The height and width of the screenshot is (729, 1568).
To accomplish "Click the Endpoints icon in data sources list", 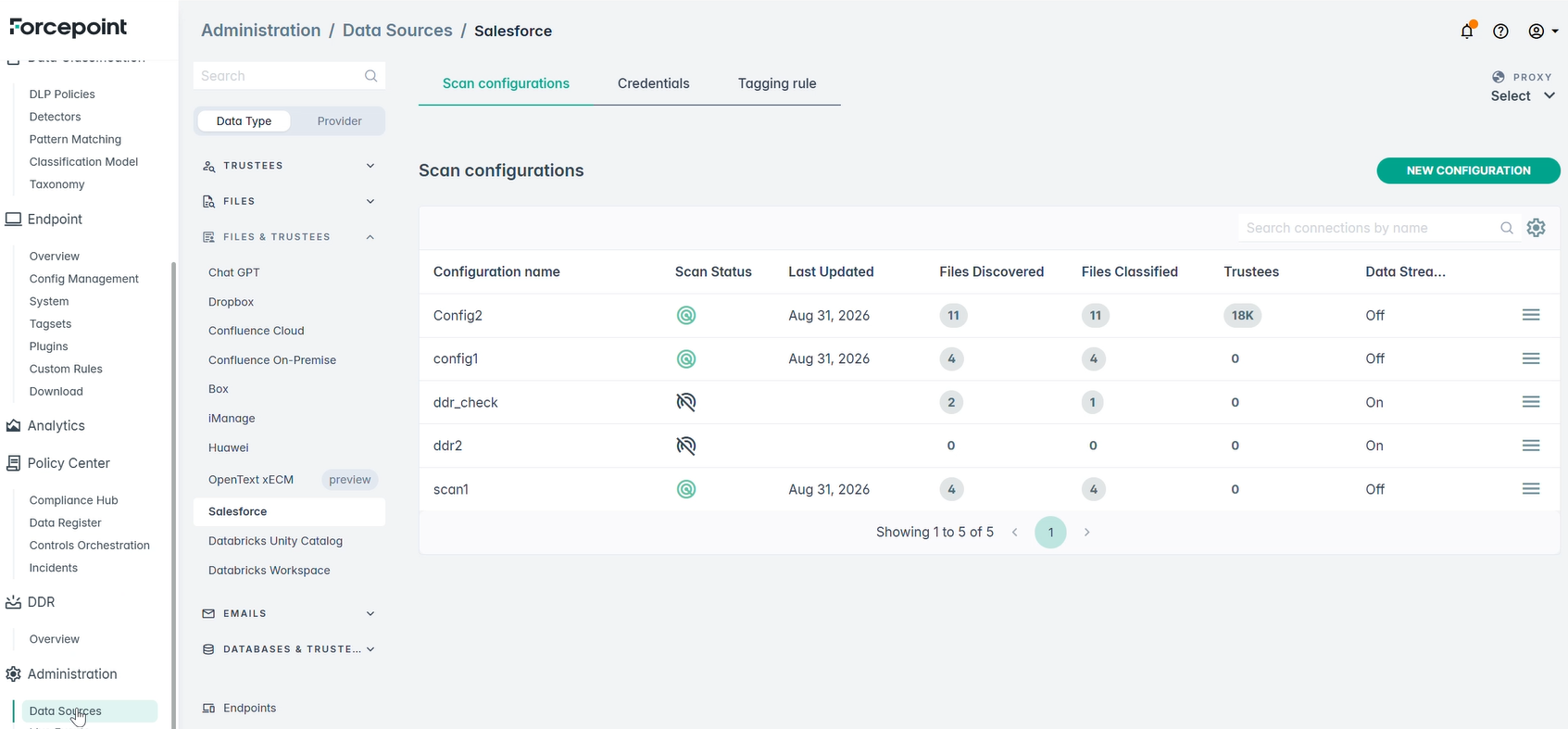I will pyautogui.click(x=208, y=709).
